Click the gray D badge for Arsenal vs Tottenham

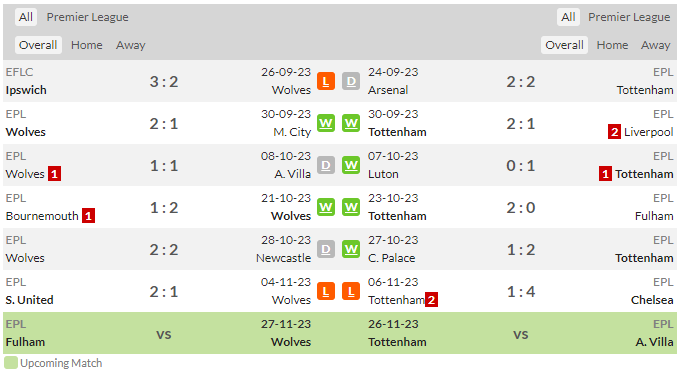pyautogui.click(x=351, y=81)
